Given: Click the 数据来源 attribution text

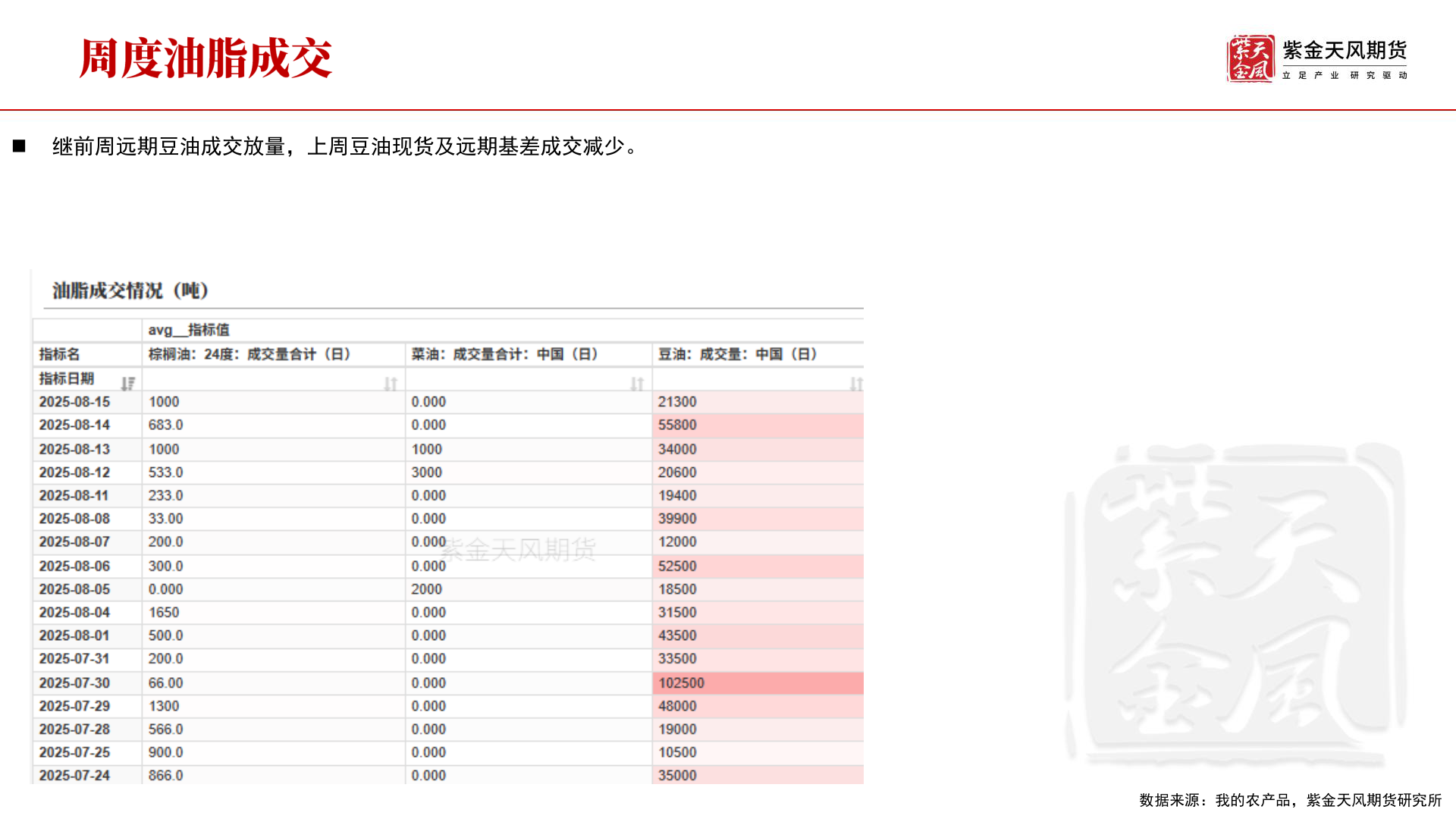Looking at the screenshot, I should pos(1291,799).
